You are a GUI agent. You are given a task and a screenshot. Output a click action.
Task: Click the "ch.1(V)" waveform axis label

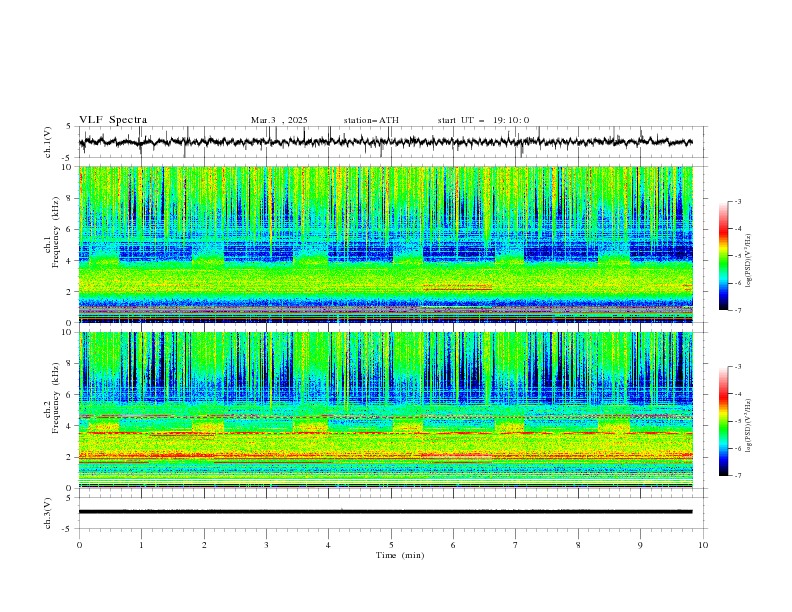pyautogui.click(x=48, y=142)
